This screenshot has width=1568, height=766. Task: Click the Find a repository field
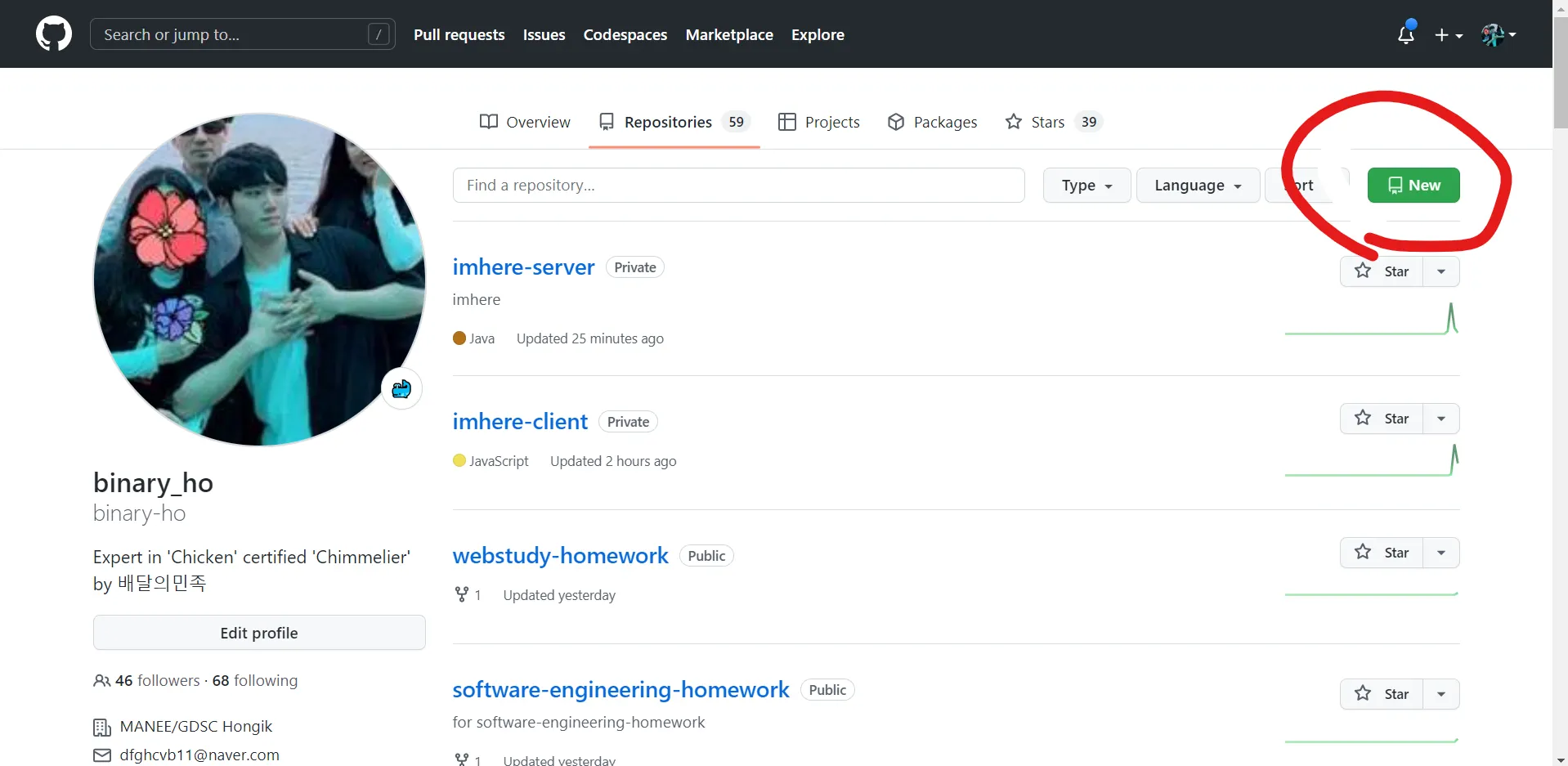[x=738, y=186]
